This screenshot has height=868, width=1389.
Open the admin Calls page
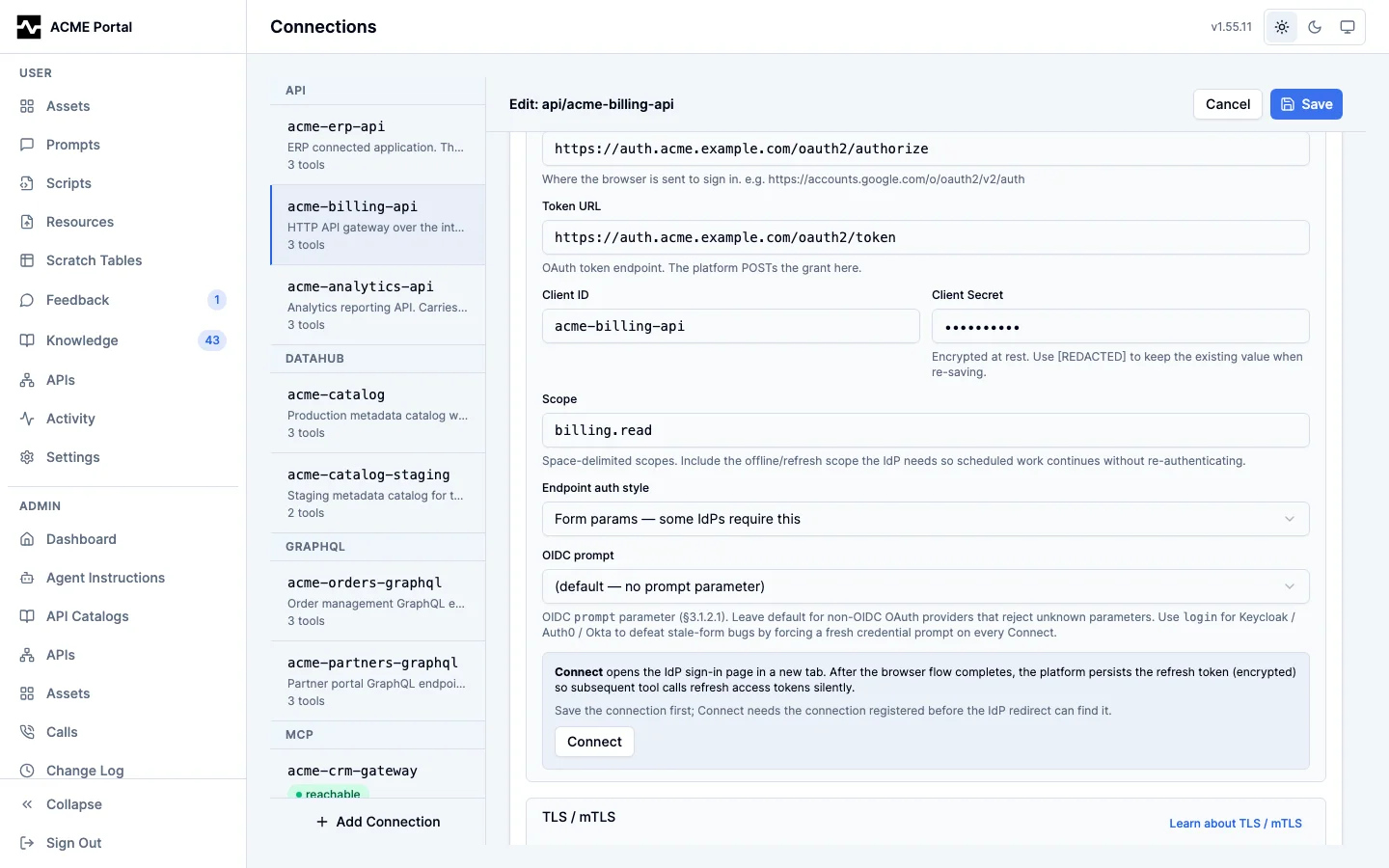[x=123, y=732]
